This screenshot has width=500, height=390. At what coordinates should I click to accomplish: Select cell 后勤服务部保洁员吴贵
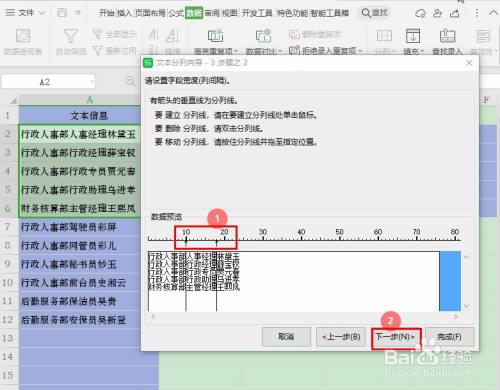click(89, 302)
